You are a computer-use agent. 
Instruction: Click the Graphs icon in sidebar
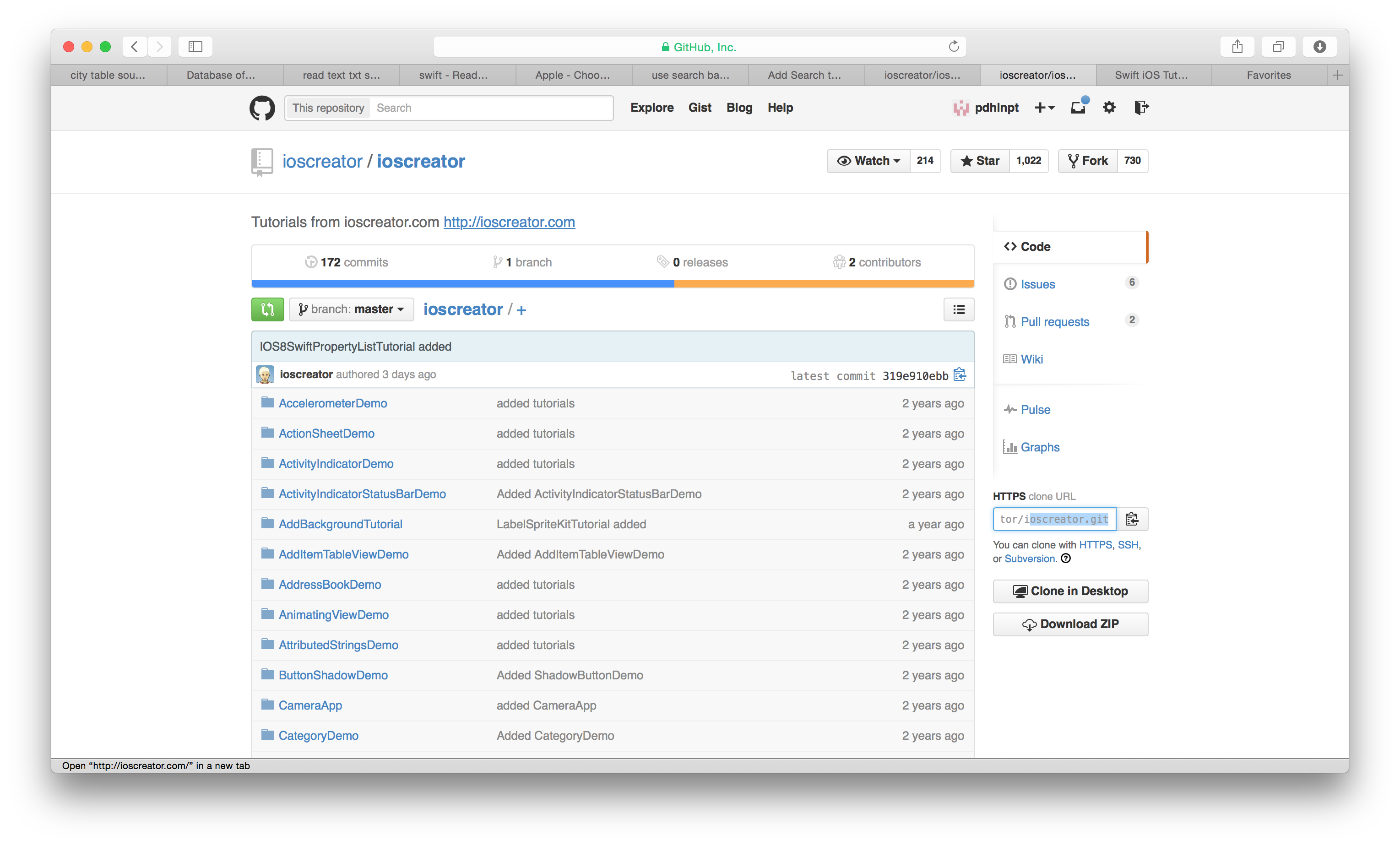pyautogui.click(x=1009, y=447)
